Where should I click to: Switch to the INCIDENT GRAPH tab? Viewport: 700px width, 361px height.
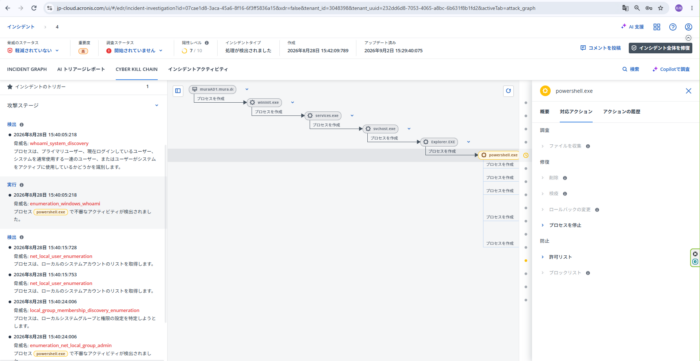27,69
